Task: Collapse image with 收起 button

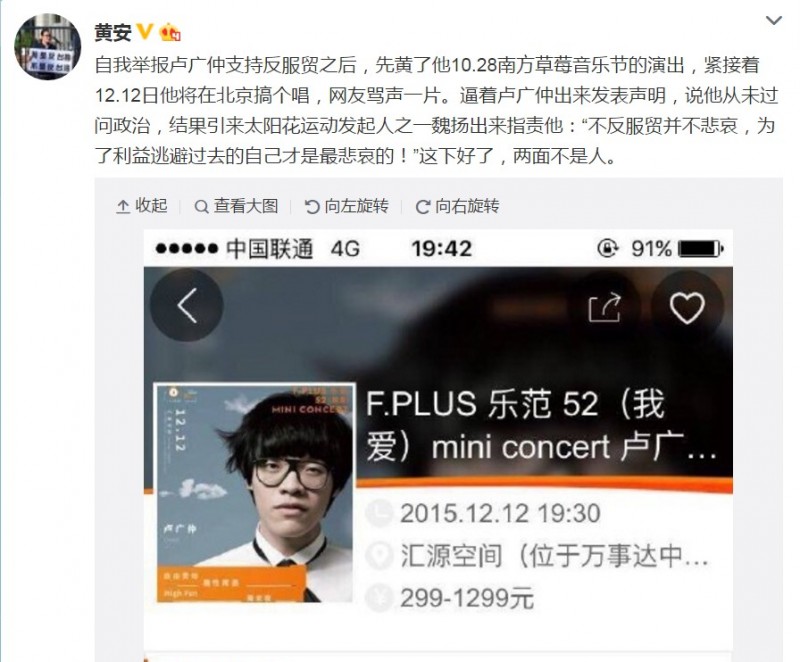Action: (x=142, y=206)
